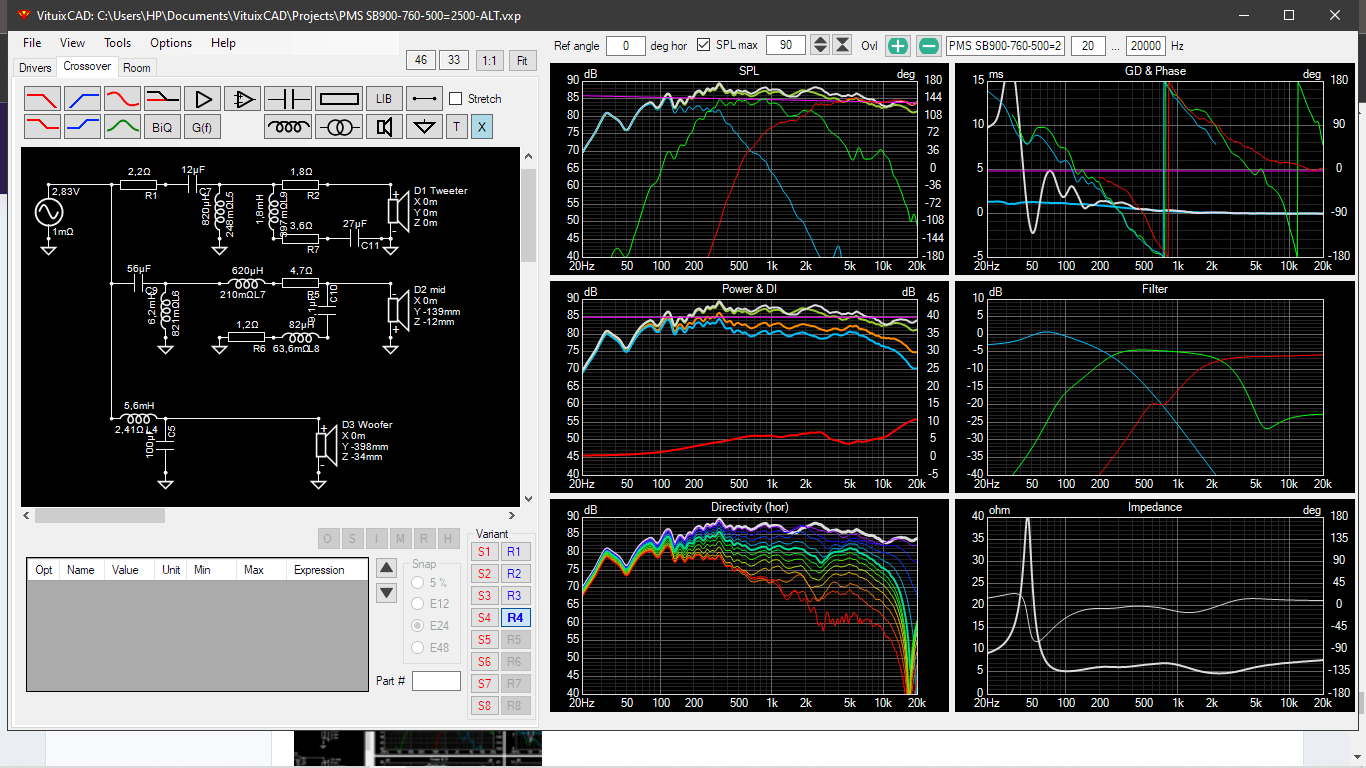Screen dimensions: 1366x768
Task: Move parameter row up with up-arrow button
Action: coord(387,568)
